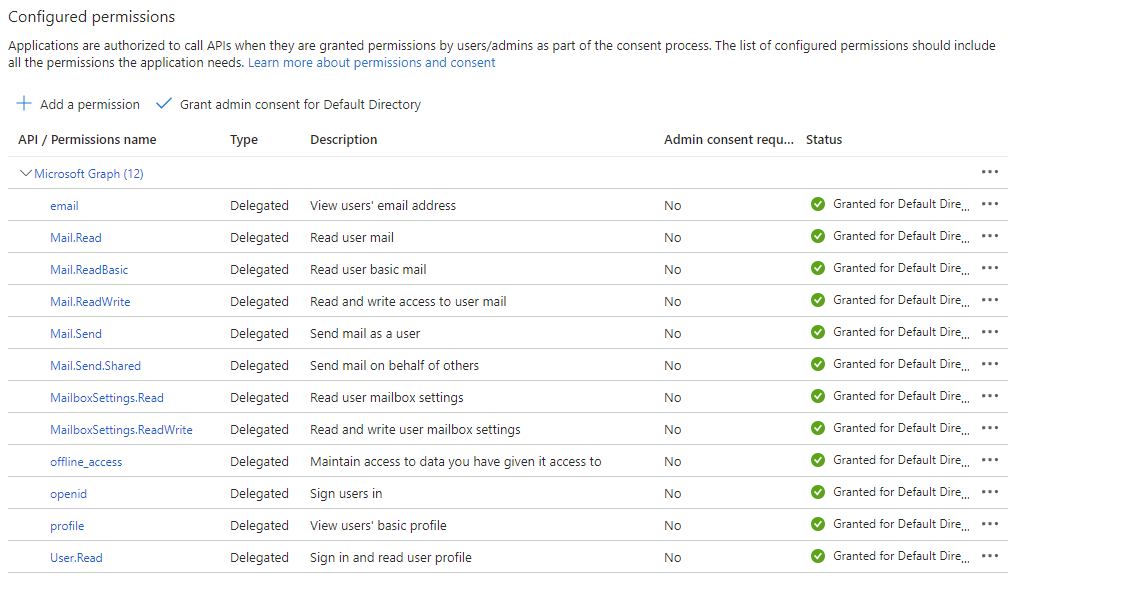Viewport: 1121px width, 594px height.
Task: Open the ellipsis menu for offline_access row
Action: coord(989,460)
